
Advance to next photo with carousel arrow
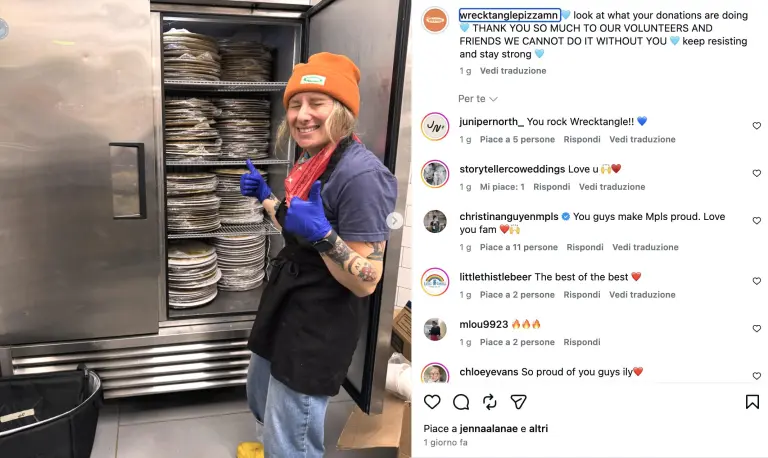394,221
